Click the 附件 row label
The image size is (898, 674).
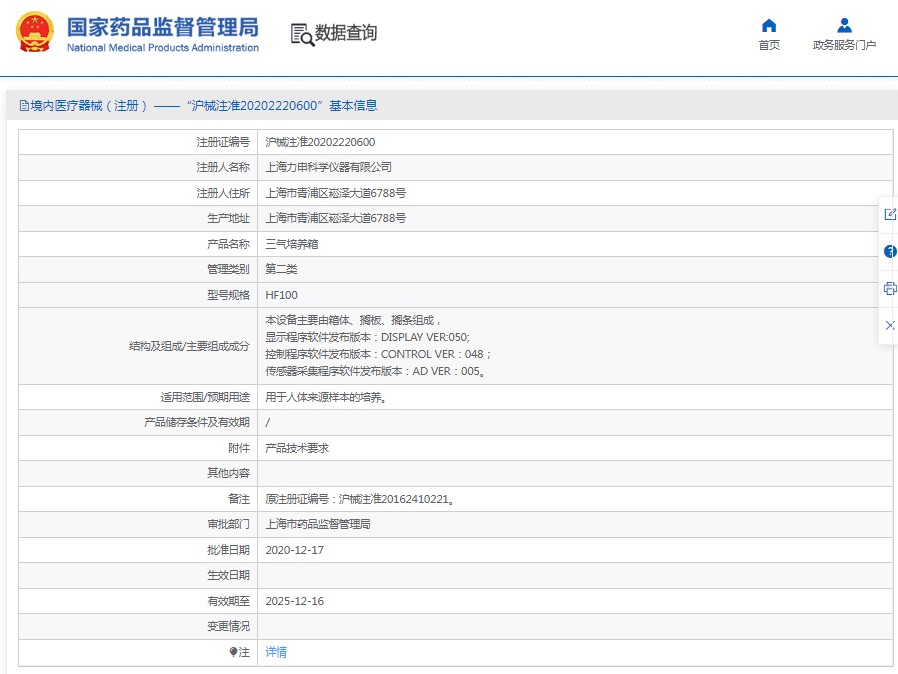pyautogui.click(x=239, y=448)
